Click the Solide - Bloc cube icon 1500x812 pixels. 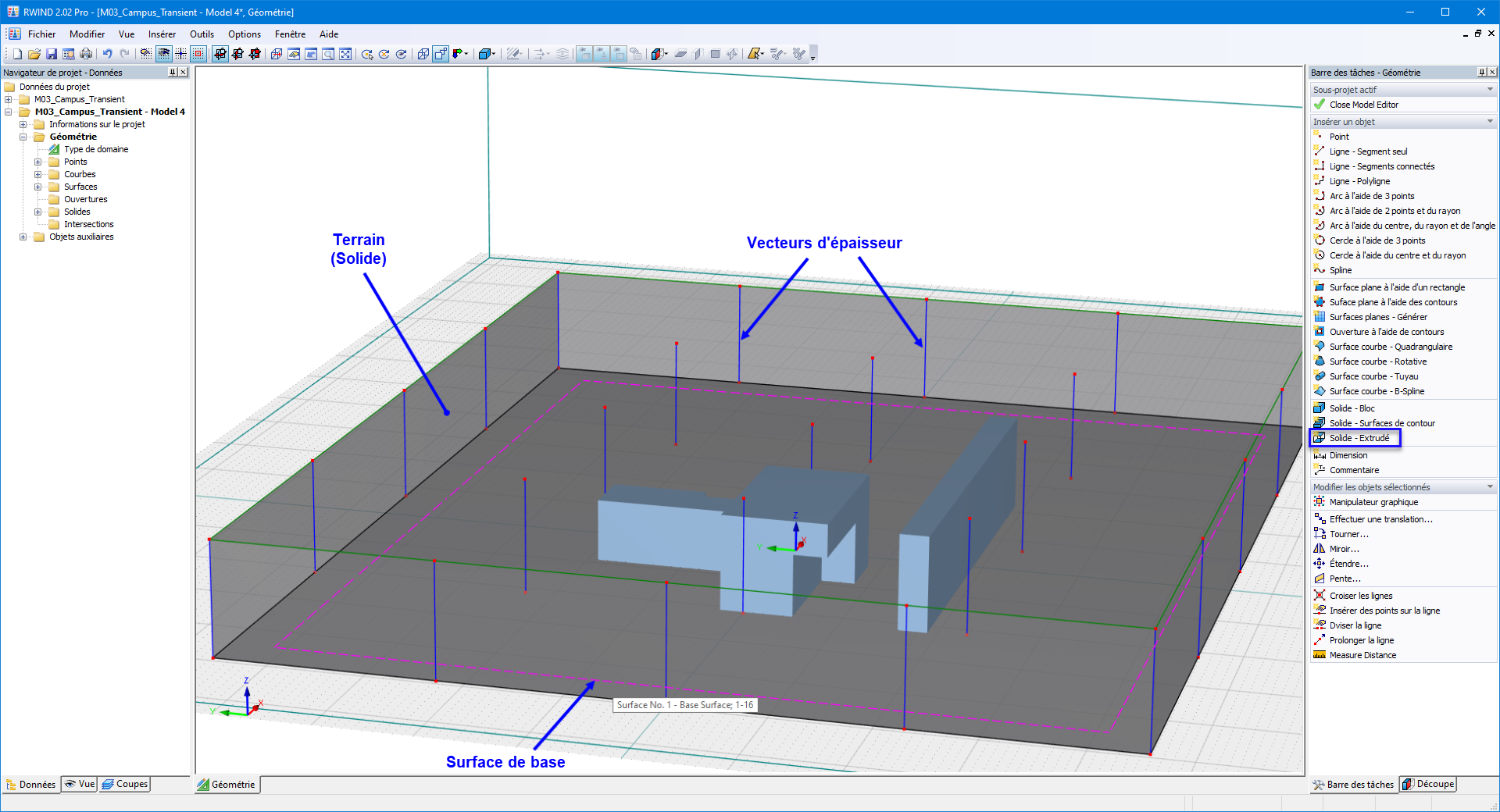pos(1320,408)
